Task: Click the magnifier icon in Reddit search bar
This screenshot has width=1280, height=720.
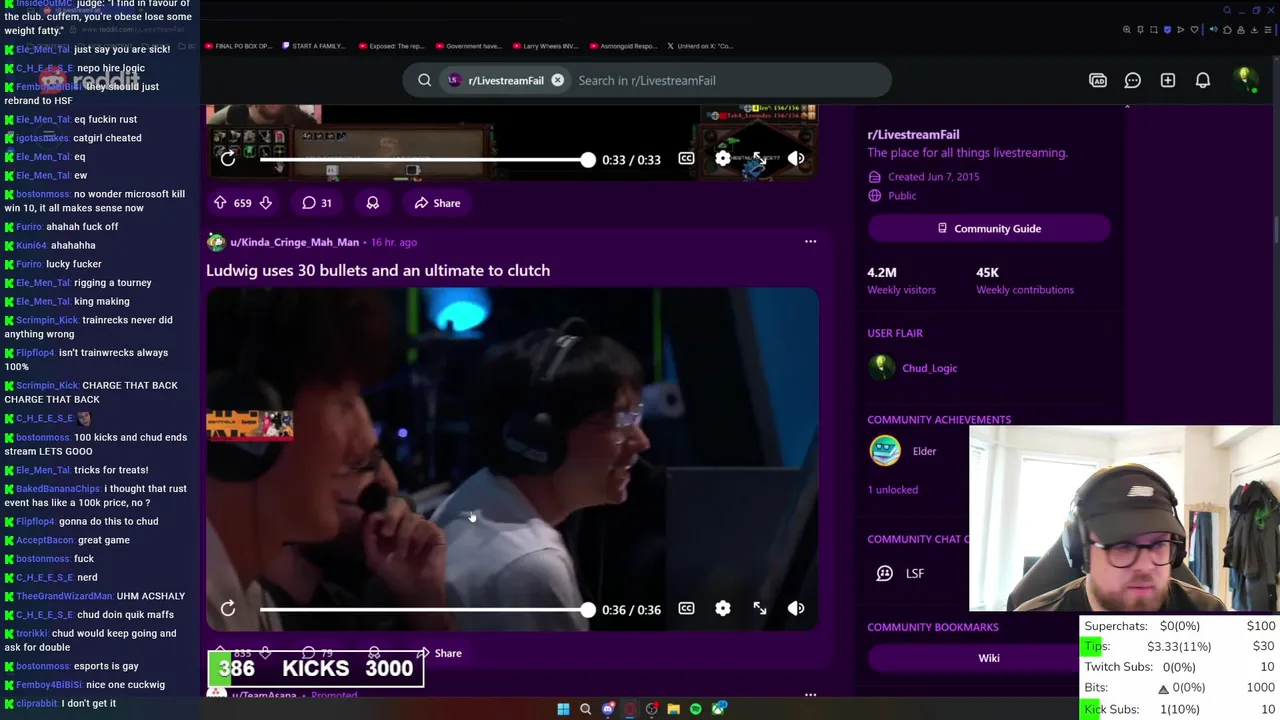Action: pyautogui.click(x=424, y=80)
